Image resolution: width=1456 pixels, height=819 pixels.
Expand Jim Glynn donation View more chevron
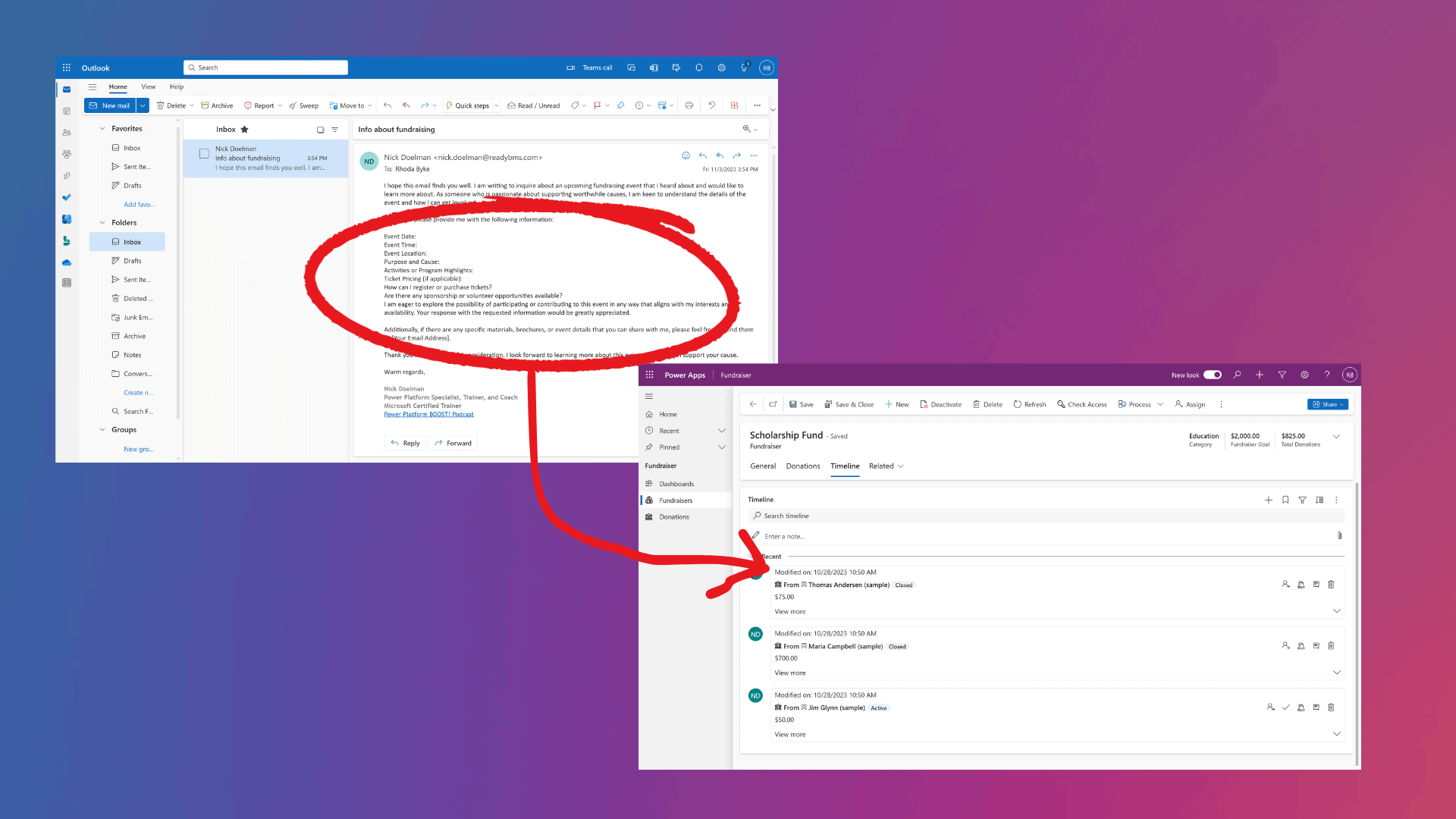[x=1336, y=734]
